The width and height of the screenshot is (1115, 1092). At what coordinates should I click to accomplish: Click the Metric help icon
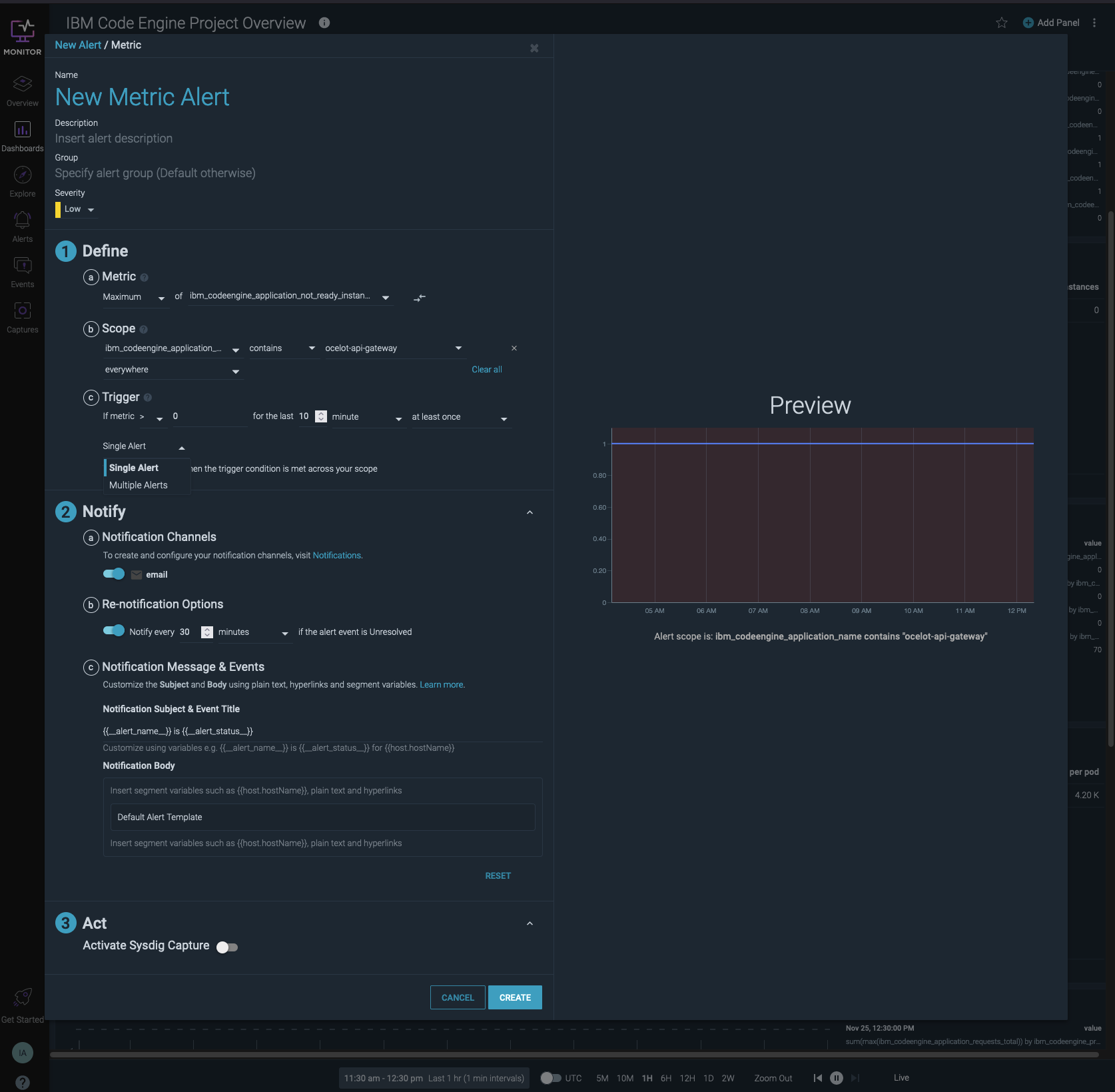coord(144,277)
